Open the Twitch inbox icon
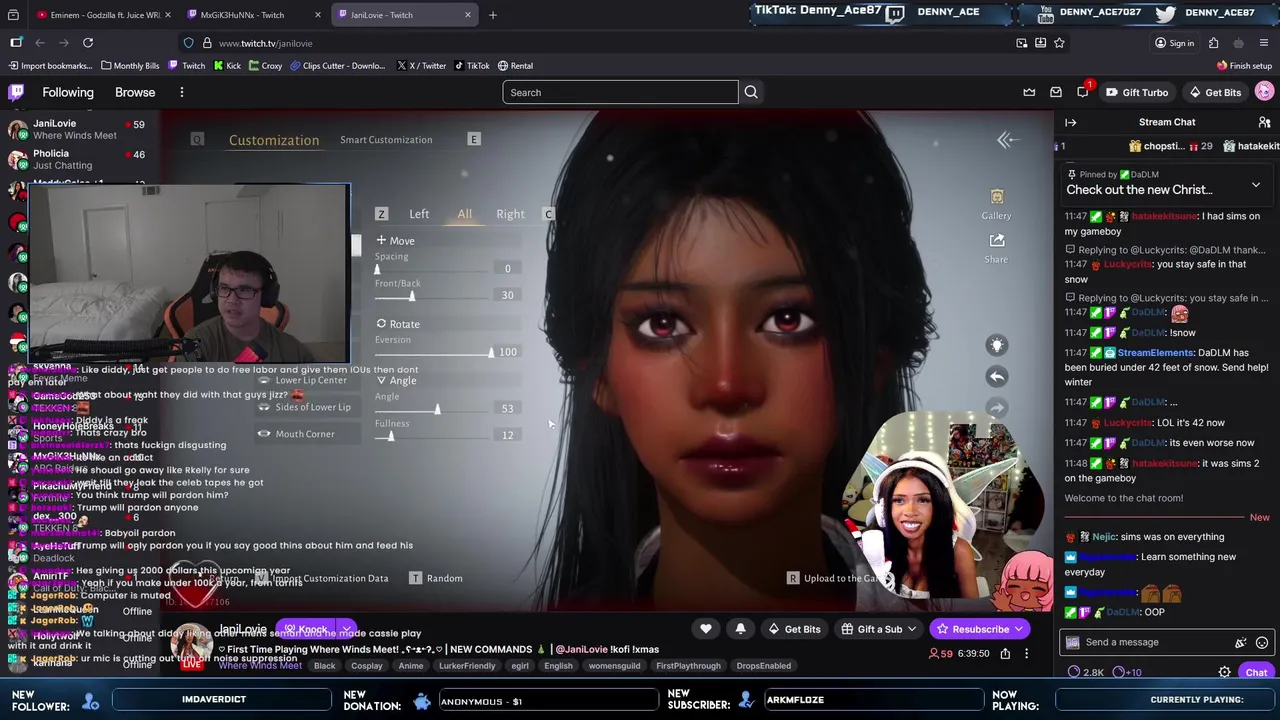This screenshot has height=720, width=1280. (x=1056, y=92)
